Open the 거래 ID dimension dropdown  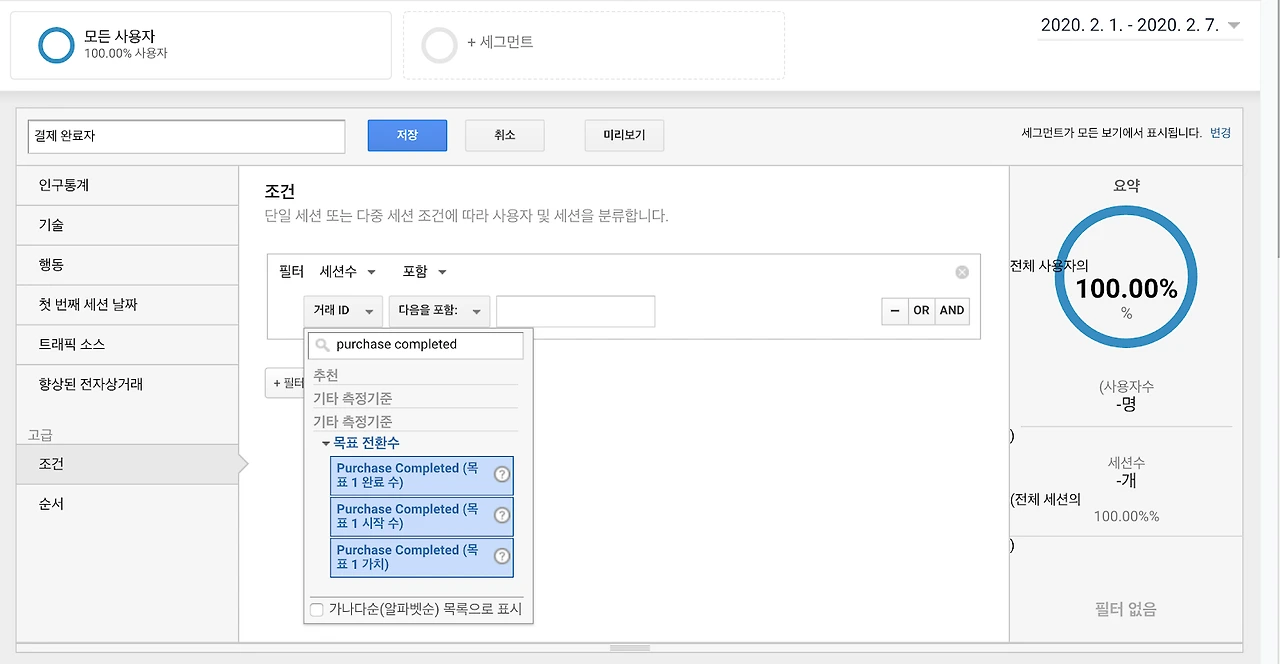343,311
